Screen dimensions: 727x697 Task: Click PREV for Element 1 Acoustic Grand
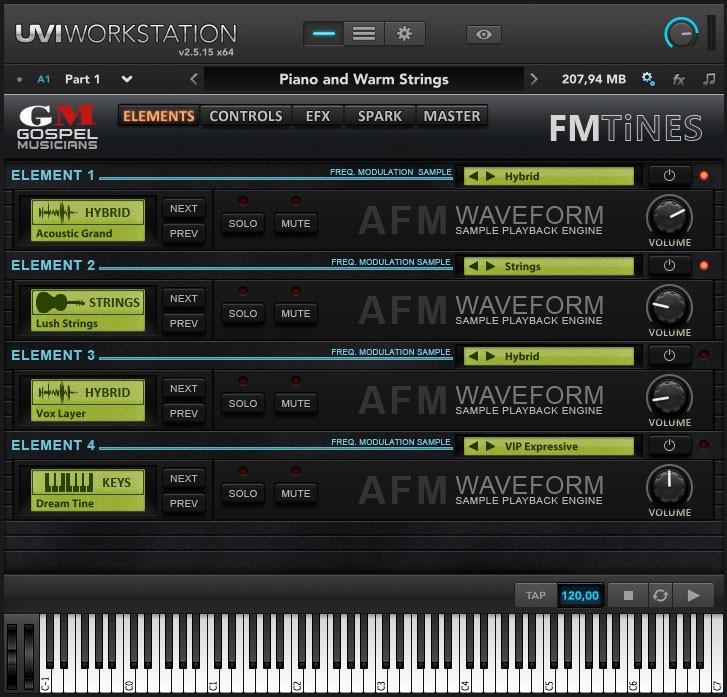[184, 233]
